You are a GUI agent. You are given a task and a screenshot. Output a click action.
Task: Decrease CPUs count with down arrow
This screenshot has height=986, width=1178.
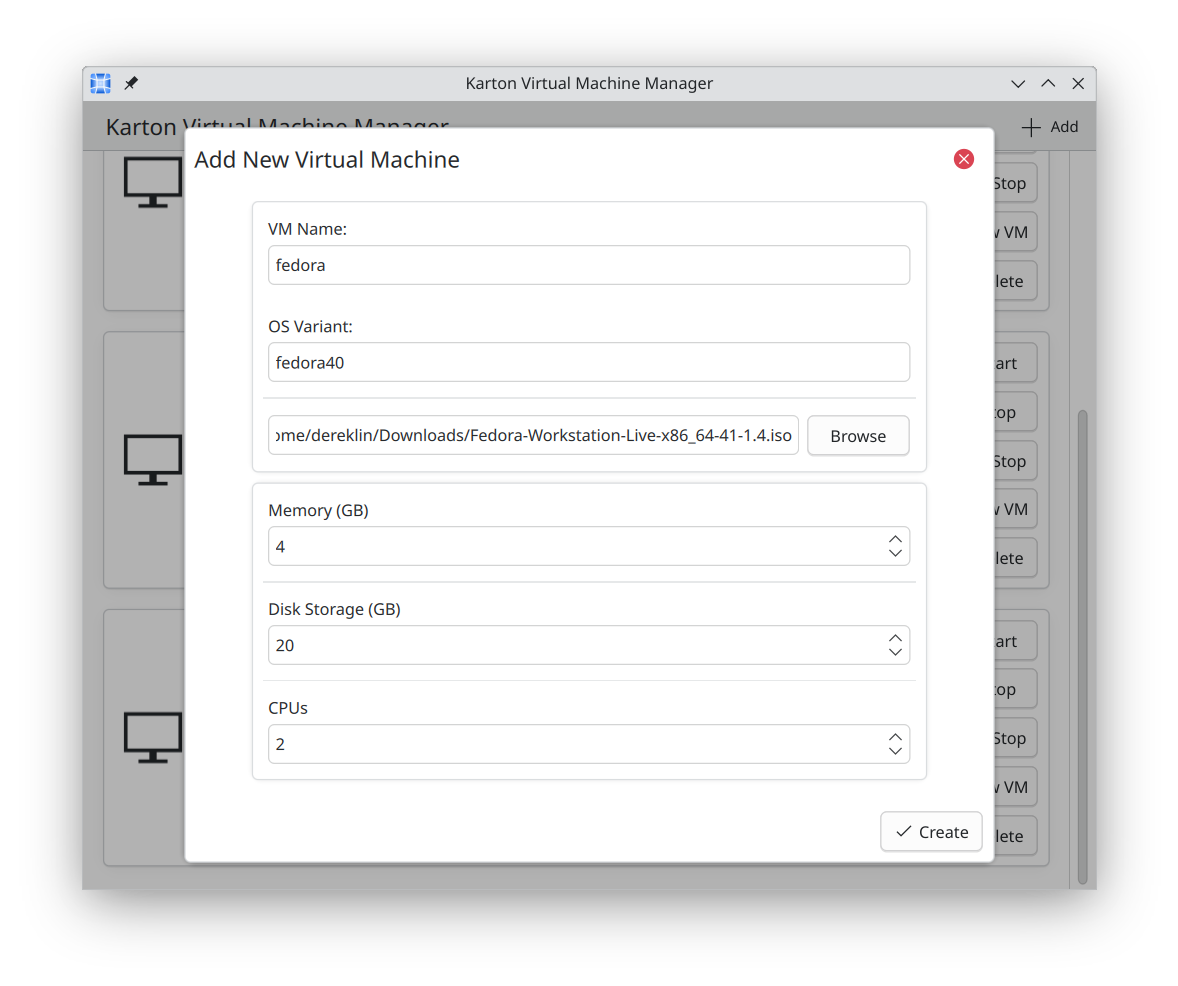point(895,751)
